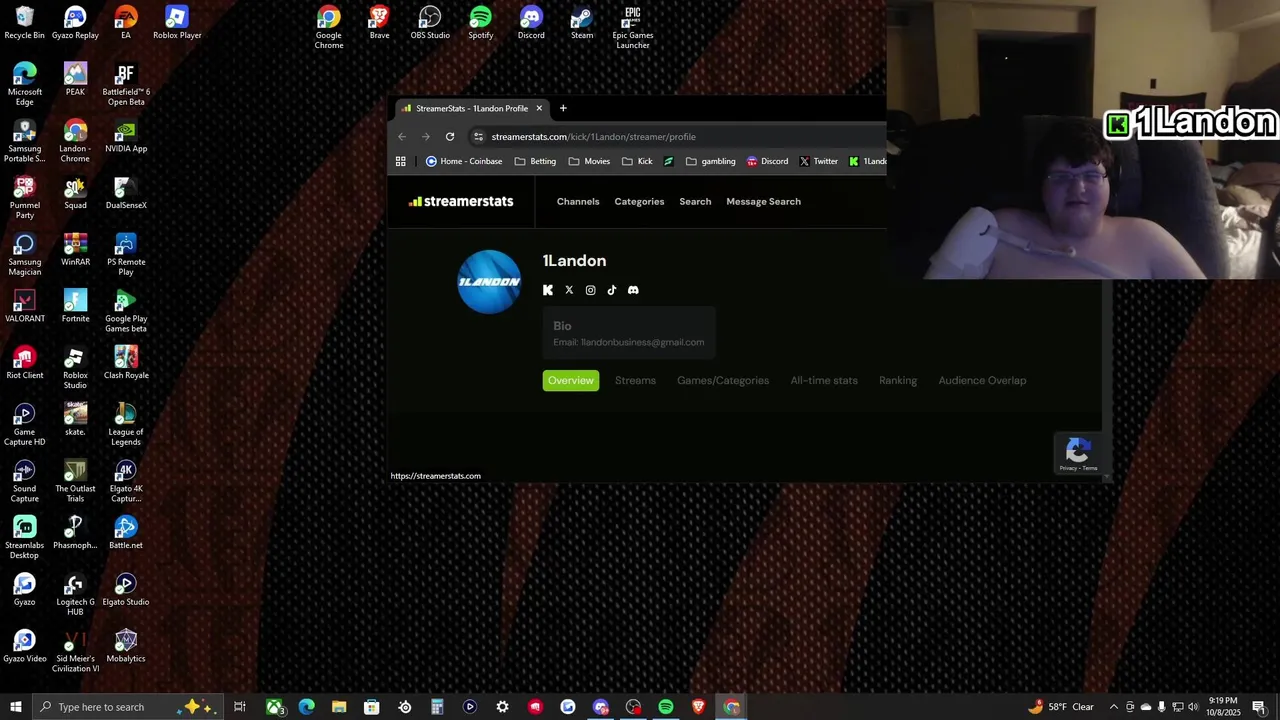Screen dimensions: 1280x720
Task: Open the Elgato Studio desktop icon
Action: [126, 590]
